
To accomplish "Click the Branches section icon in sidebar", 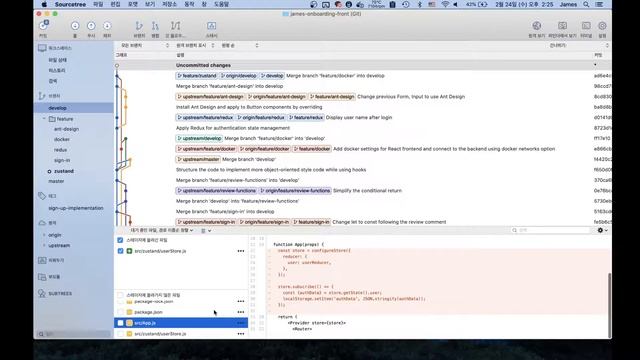I will click(x=42, y=96).
